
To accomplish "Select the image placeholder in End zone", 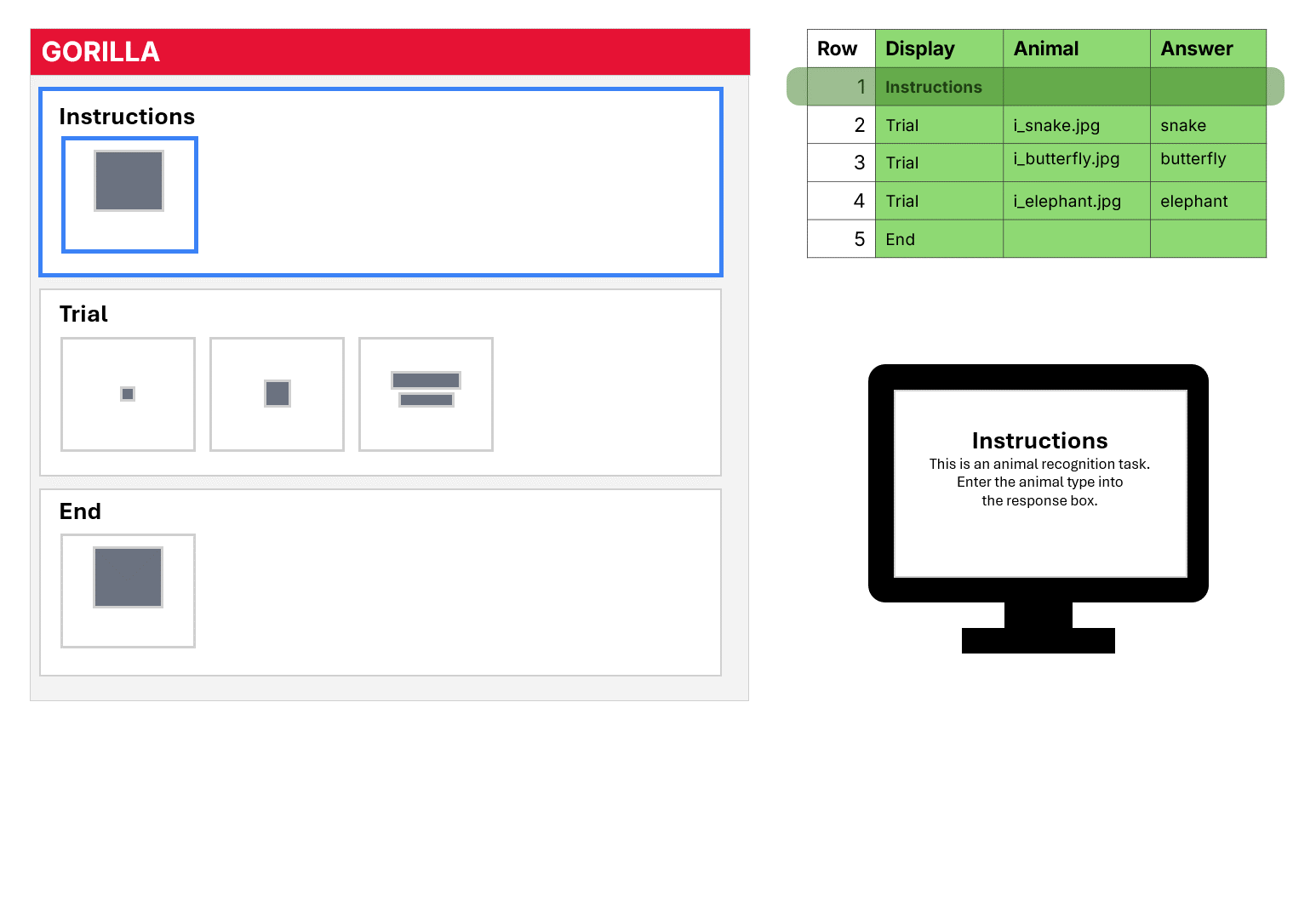I will (x=127, y=577).
